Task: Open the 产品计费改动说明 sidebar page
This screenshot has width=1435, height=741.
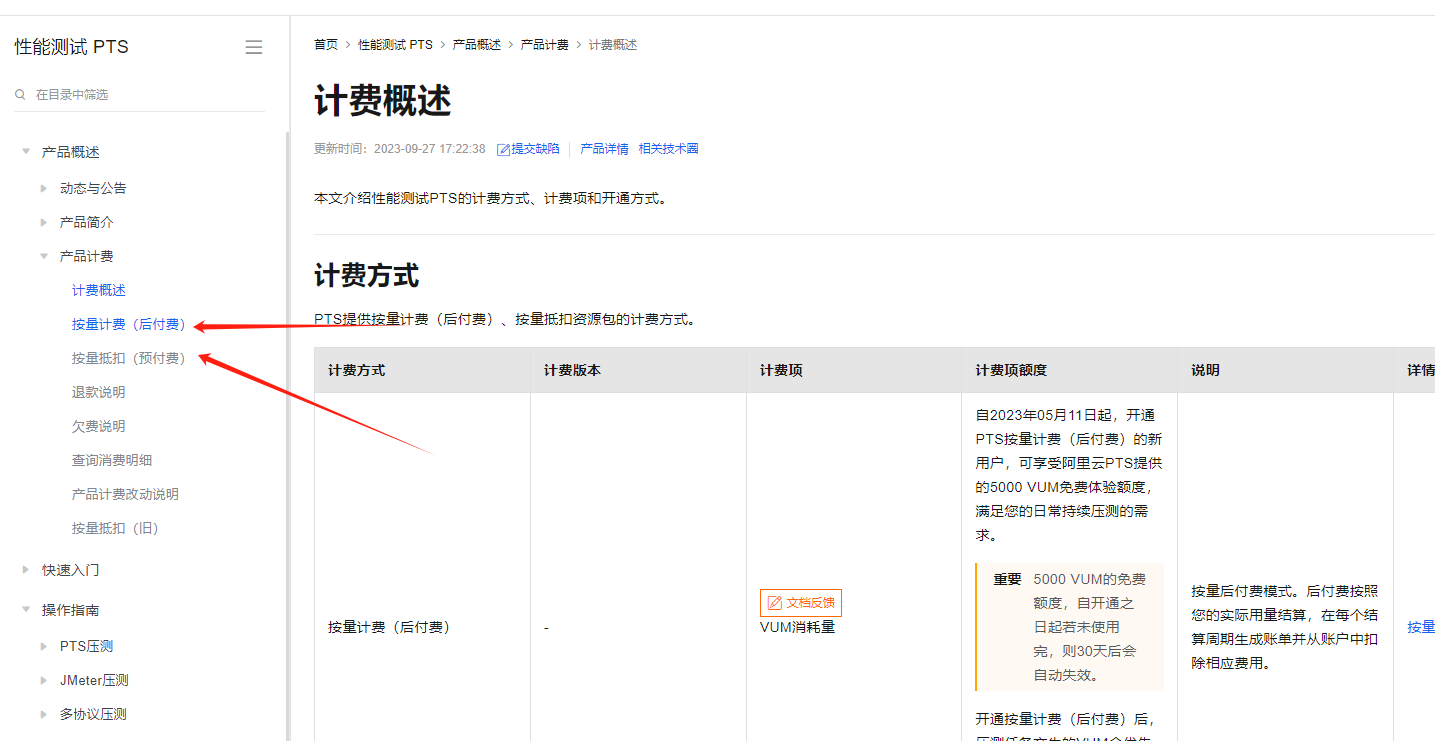Action: (x=126, y=494)
